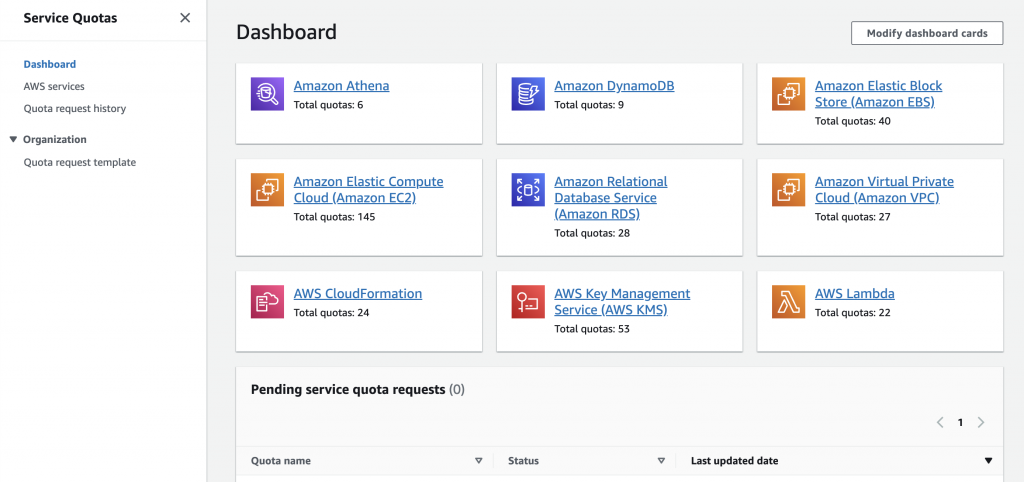Sort by Status column arrow
This screenshot has height=482, width=1024.
tap(661, 461)
